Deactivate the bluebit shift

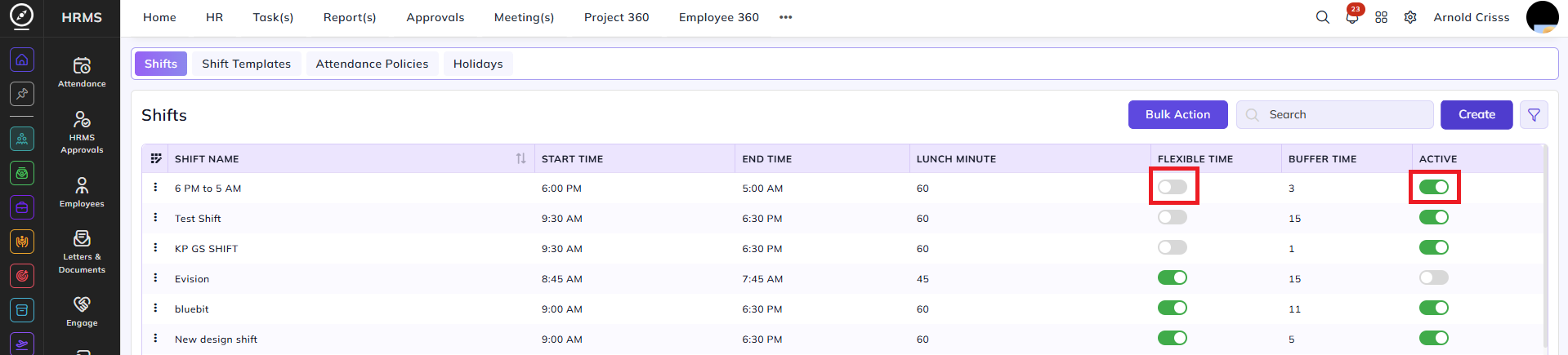[x=1434, y=308]
